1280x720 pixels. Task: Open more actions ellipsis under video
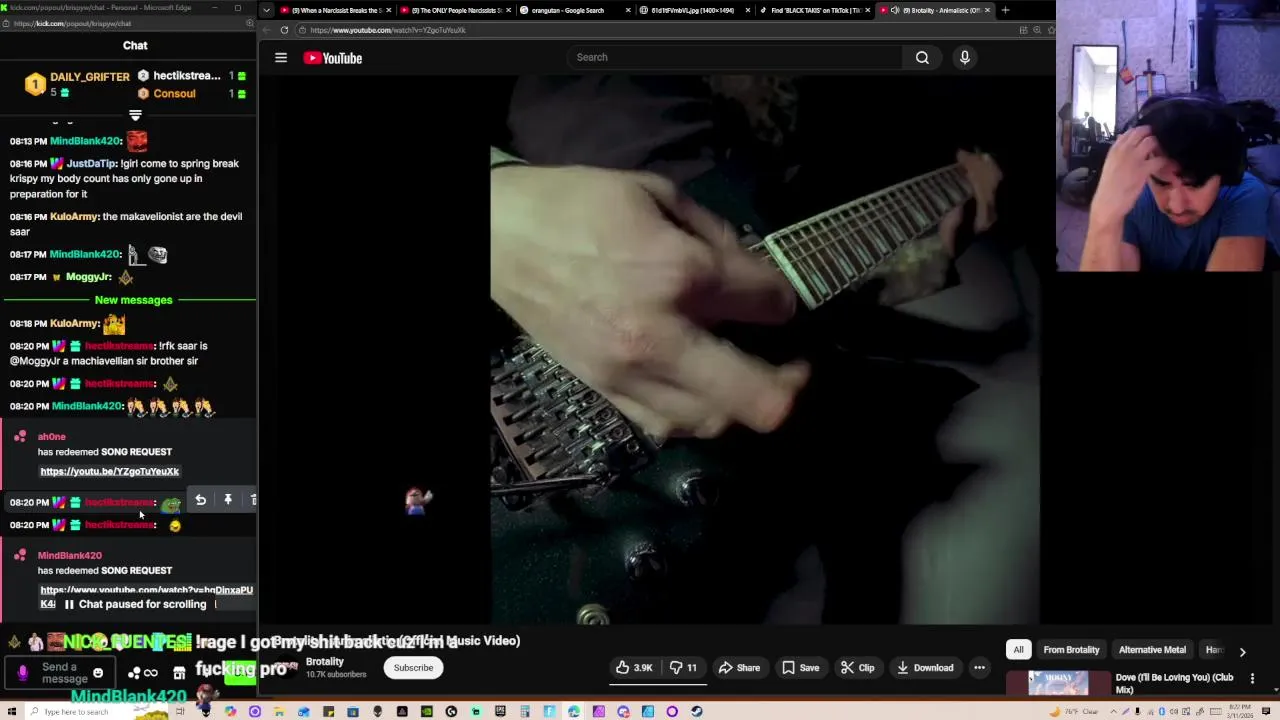point(980,668)
